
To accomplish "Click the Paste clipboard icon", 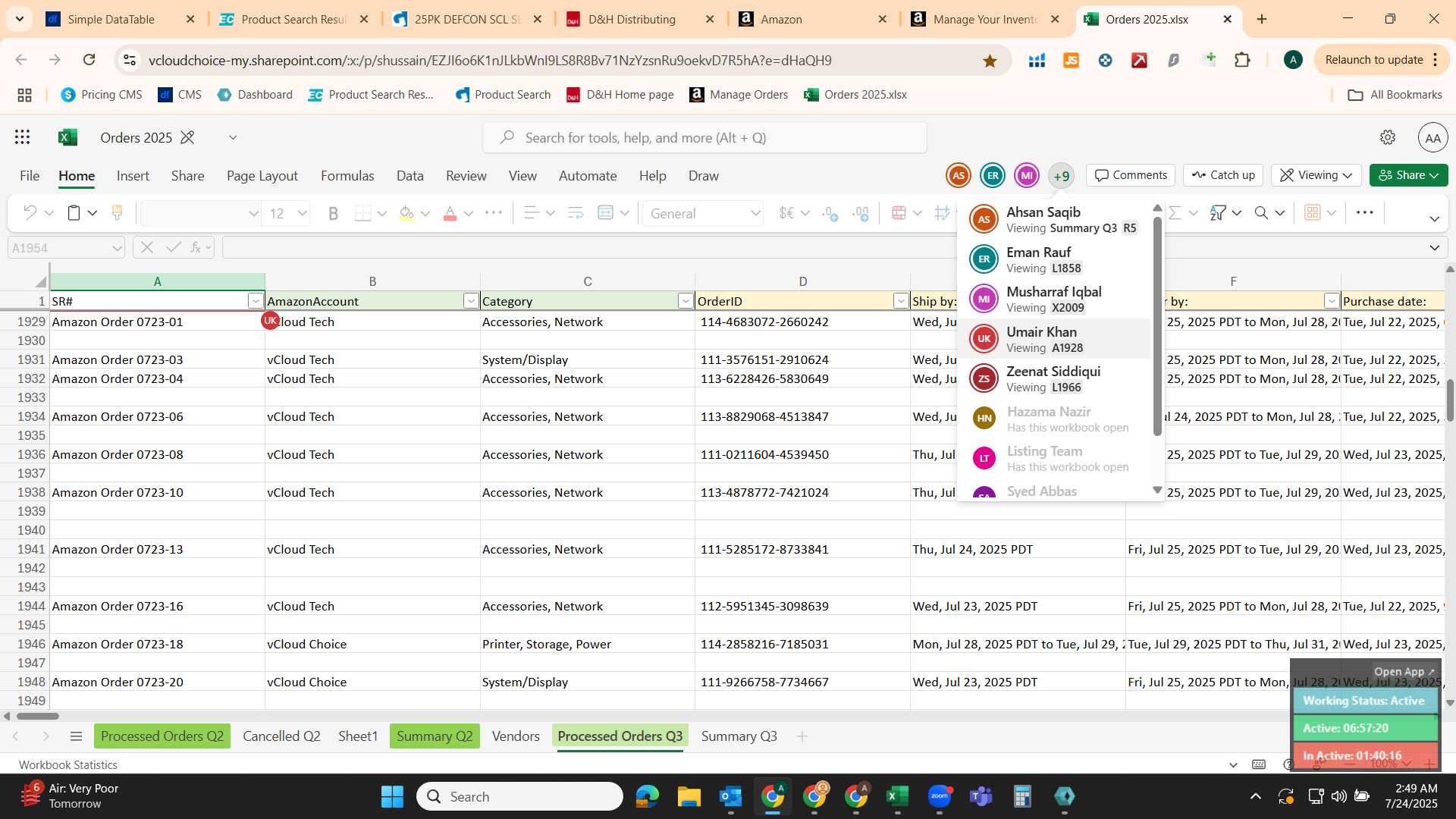I will (x=74, y=213).
